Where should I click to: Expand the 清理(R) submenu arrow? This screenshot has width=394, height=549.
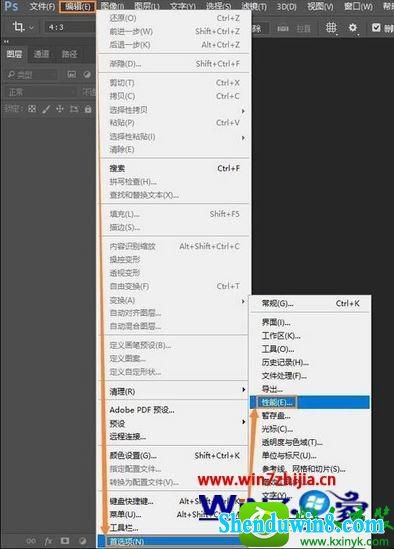tap(243, 390)
